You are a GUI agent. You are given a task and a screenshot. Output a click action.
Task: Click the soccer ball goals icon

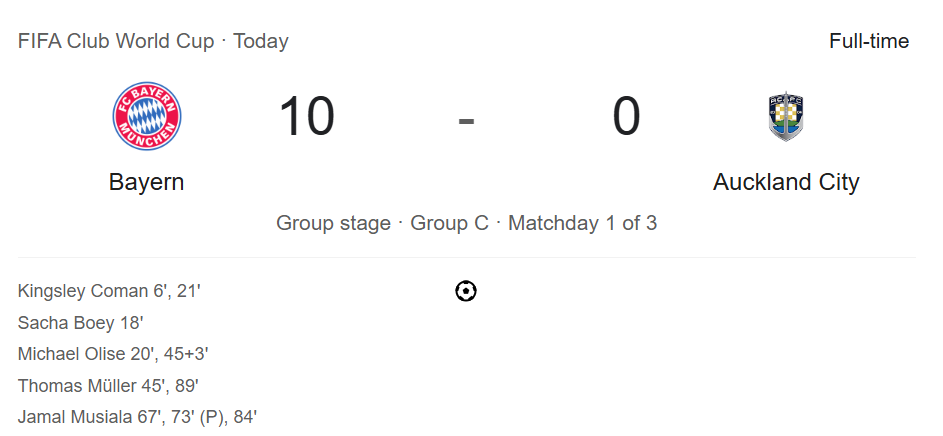click(466, 291)
